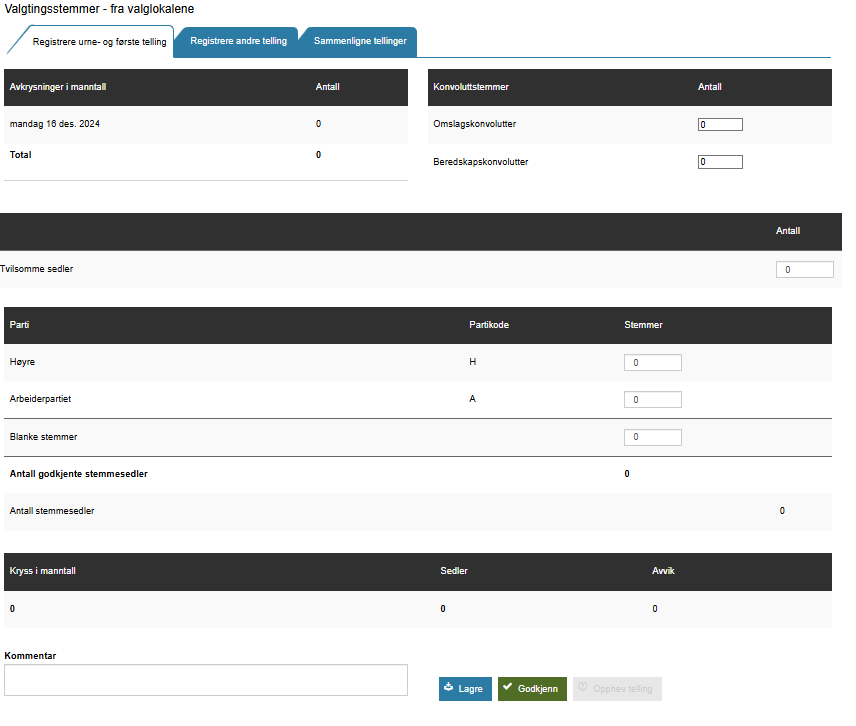Click the Valgtingsstemmer page heading
The height and width of the screenshot is (726, 856).
click(x=99, y=9)
